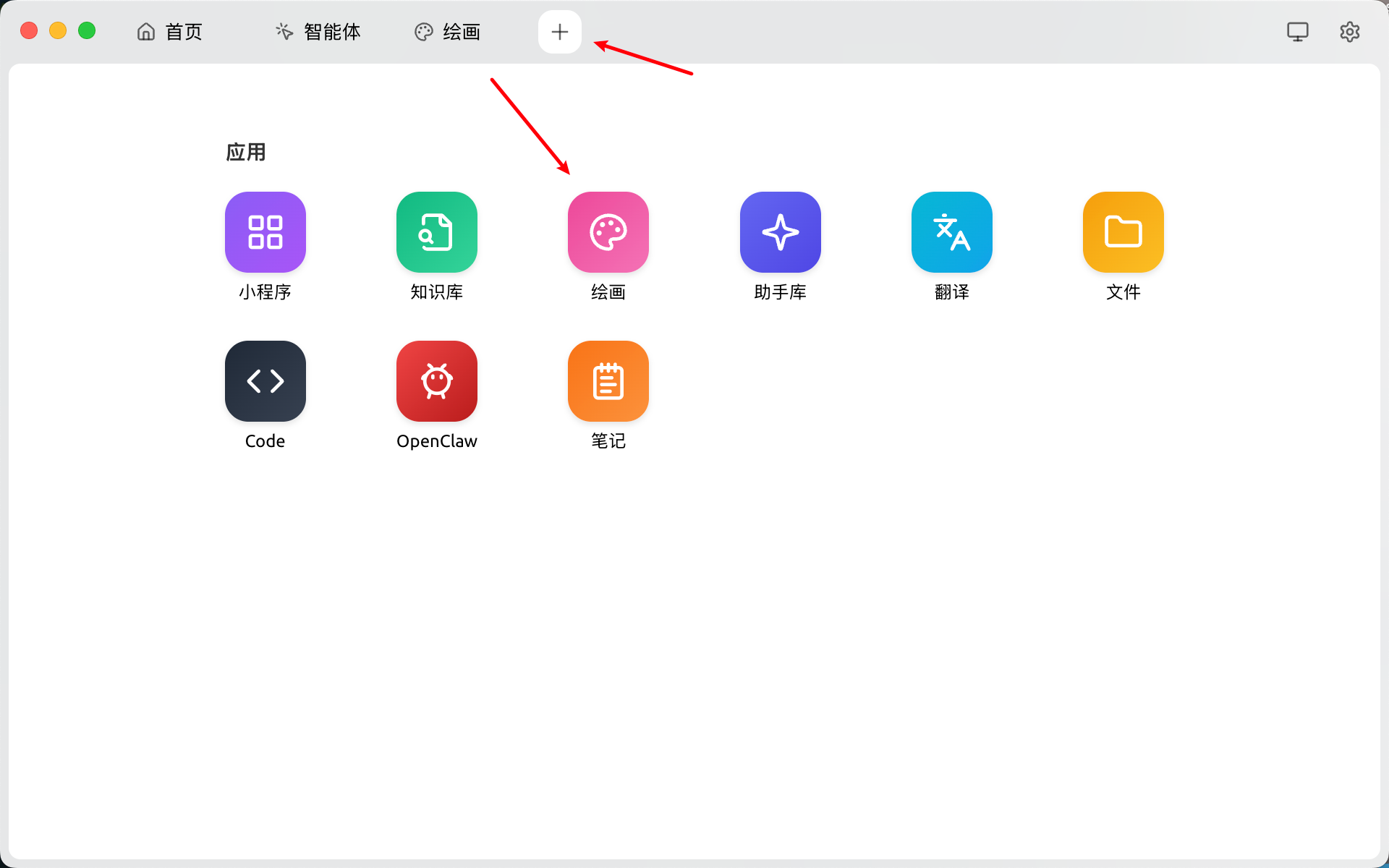Screen dimensions: 1389x868
Task: Click the 应用 section heading
Action: (246, 153)
